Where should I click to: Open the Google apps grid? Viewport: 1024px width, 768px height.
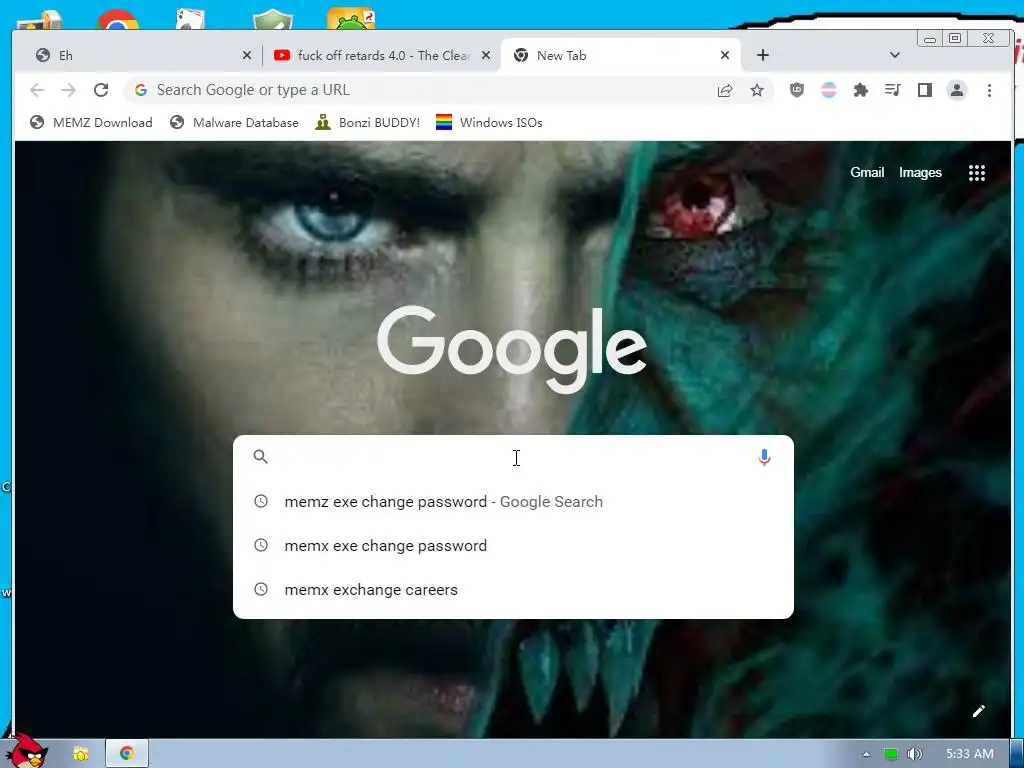[977, 172]
